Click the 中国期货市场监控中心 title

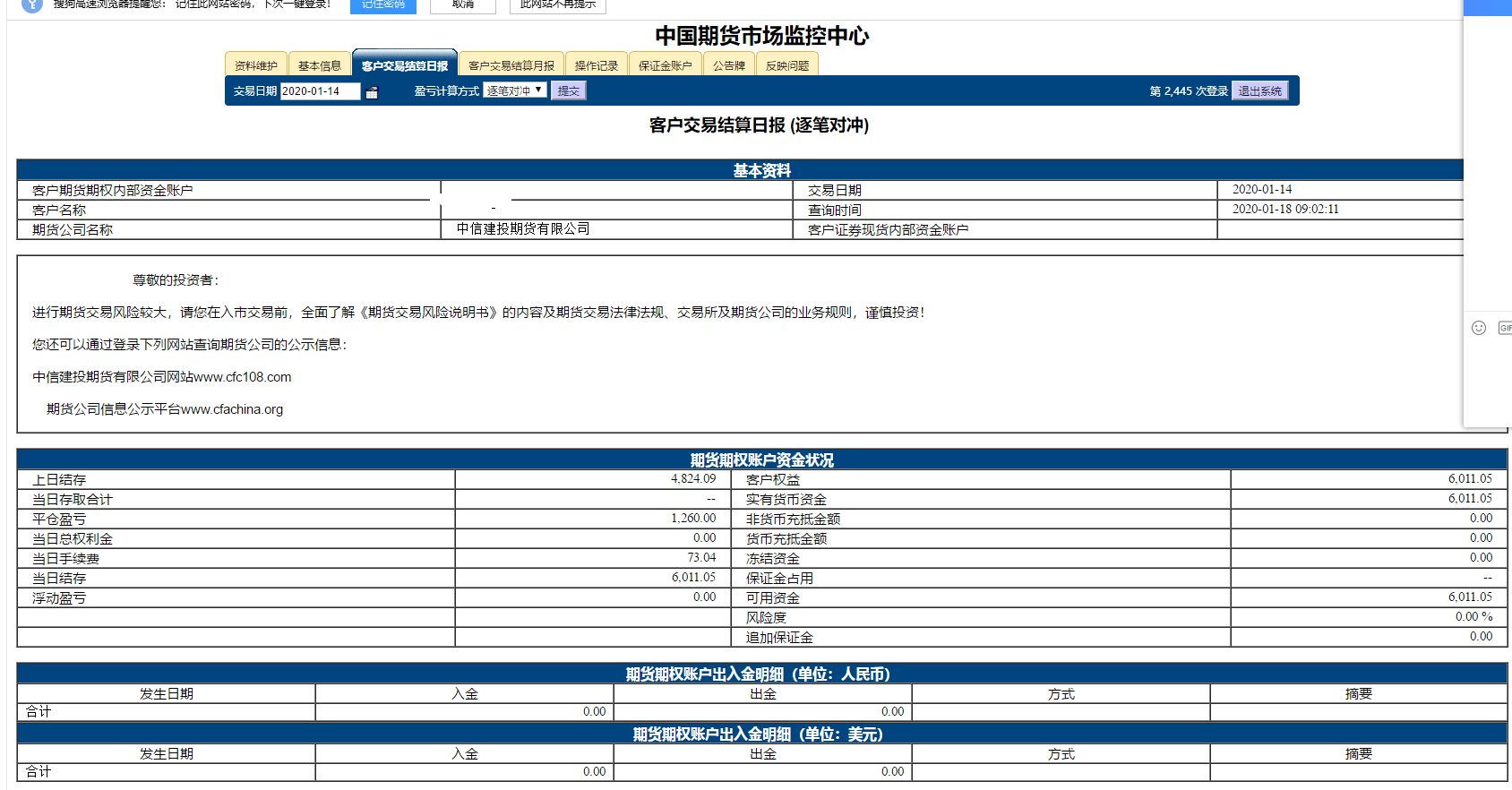click(x=761, y=36)
